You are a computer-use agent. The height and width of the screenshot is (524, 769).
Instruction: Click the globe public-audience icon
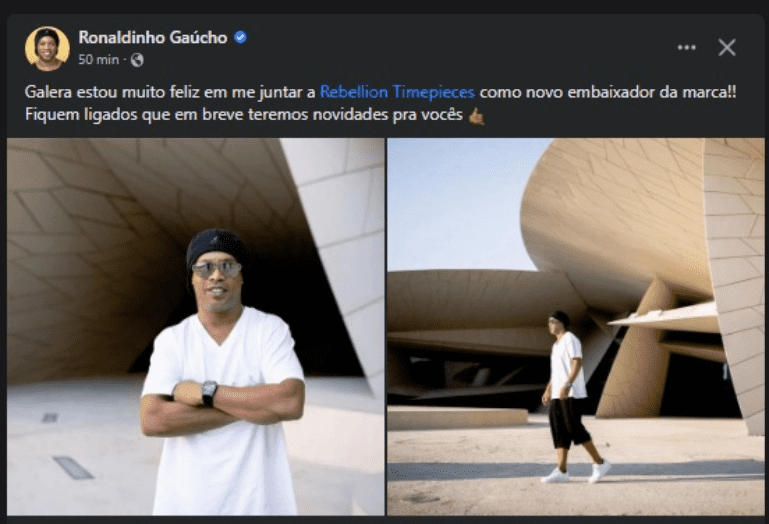(137, 60)
